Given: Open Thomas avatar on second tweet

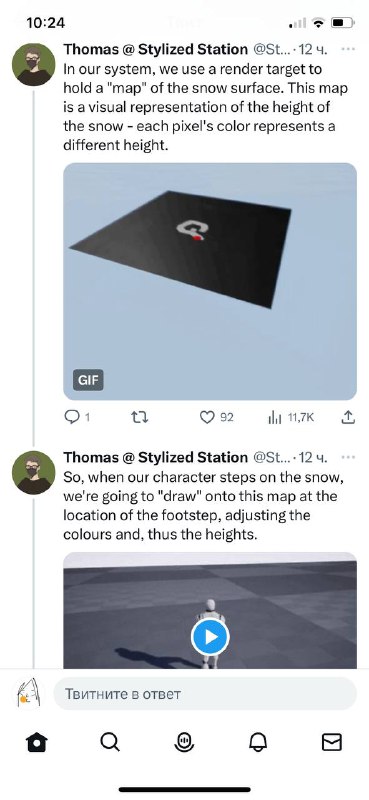Looking at the screenshot, I should pyautogui.click(x=33, y=472).
